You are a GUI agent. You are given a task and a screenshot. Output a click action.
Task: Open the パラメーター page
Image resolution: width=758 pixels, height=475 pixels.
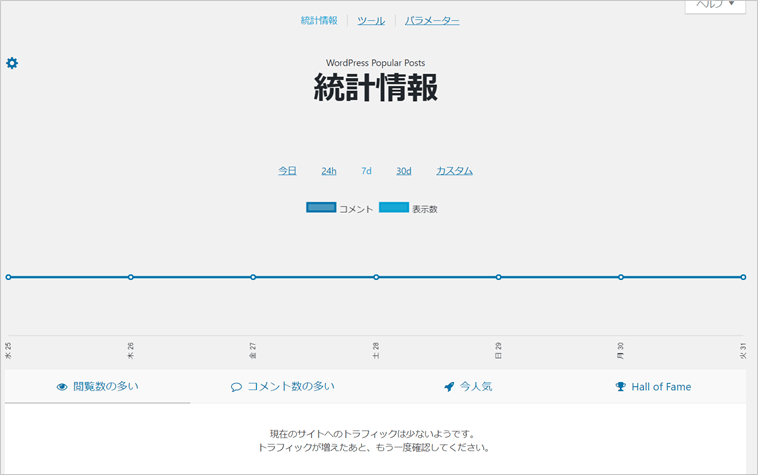pos(432,20)
